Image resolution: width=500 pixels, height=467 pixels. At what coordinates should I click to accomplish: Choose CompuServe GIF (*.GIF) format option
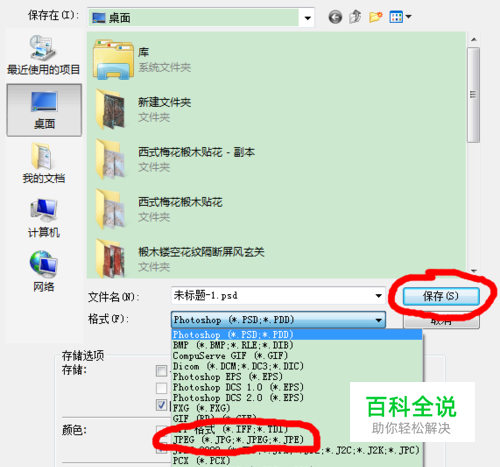pyautogui.click(x=297, y=356)
